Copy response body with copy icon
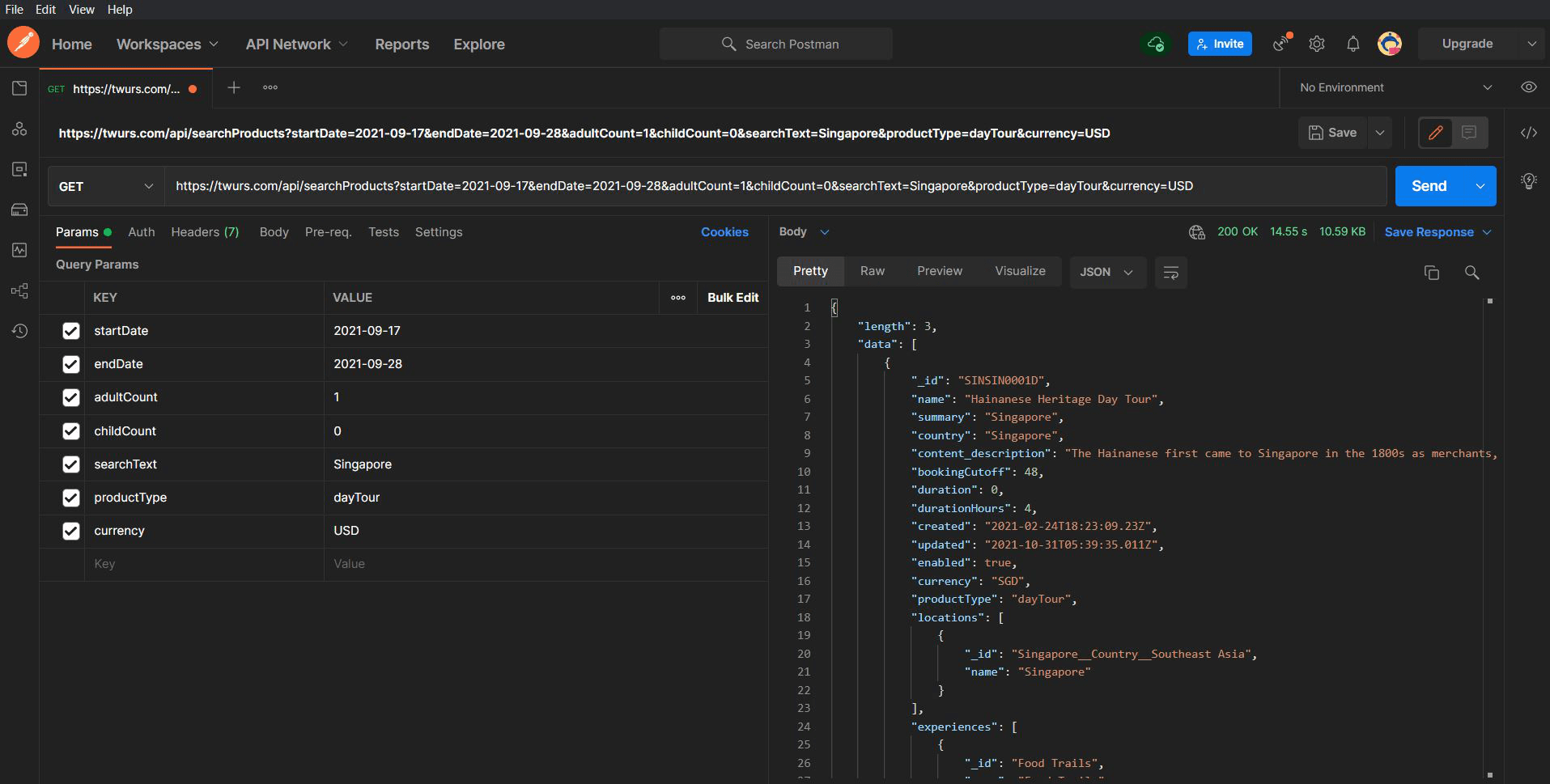This screenshot has height=784, width=1550. [1431, 273]
